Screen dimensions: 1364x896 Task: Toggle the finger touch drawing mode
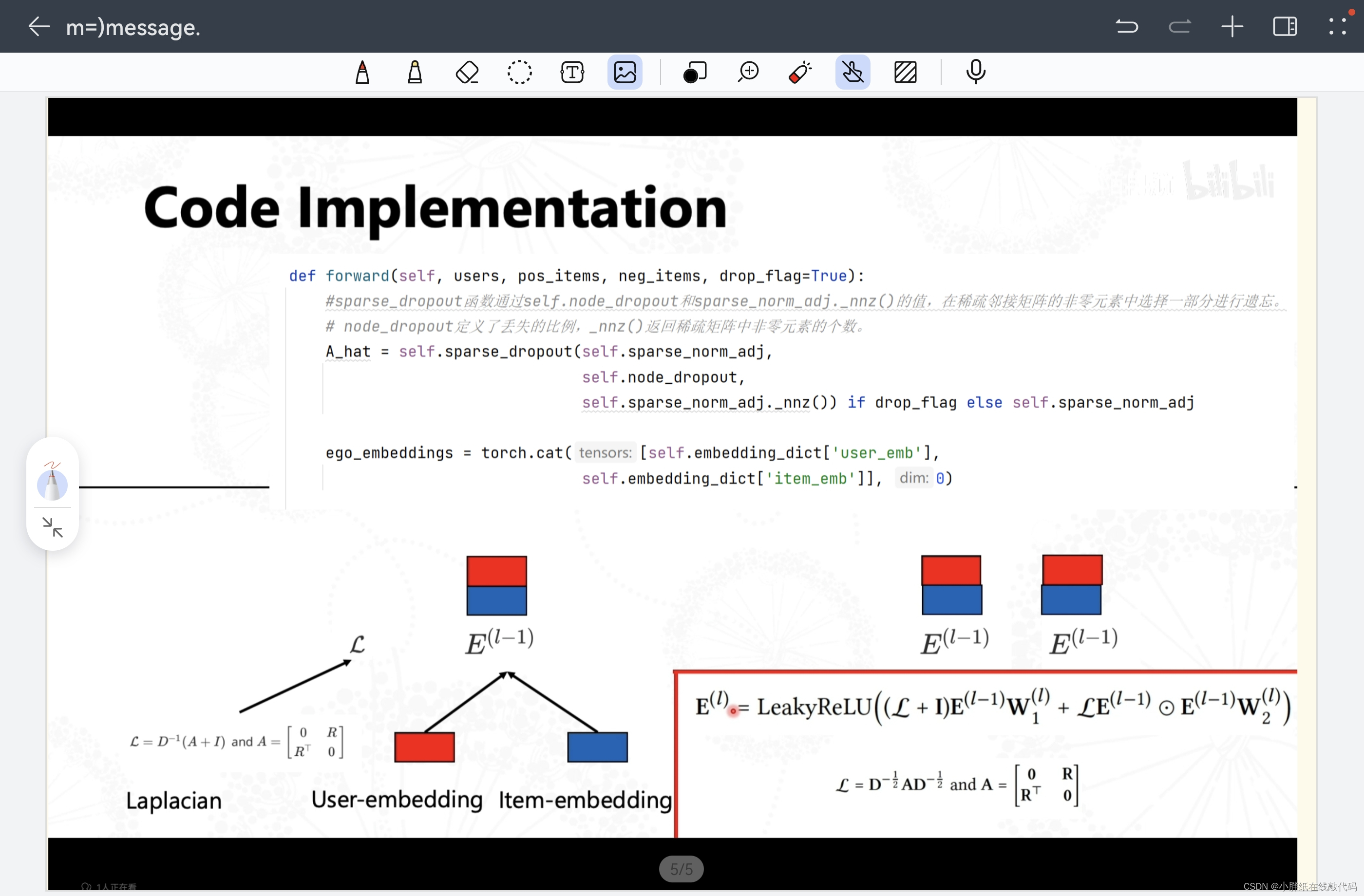[x=852, y=73]
